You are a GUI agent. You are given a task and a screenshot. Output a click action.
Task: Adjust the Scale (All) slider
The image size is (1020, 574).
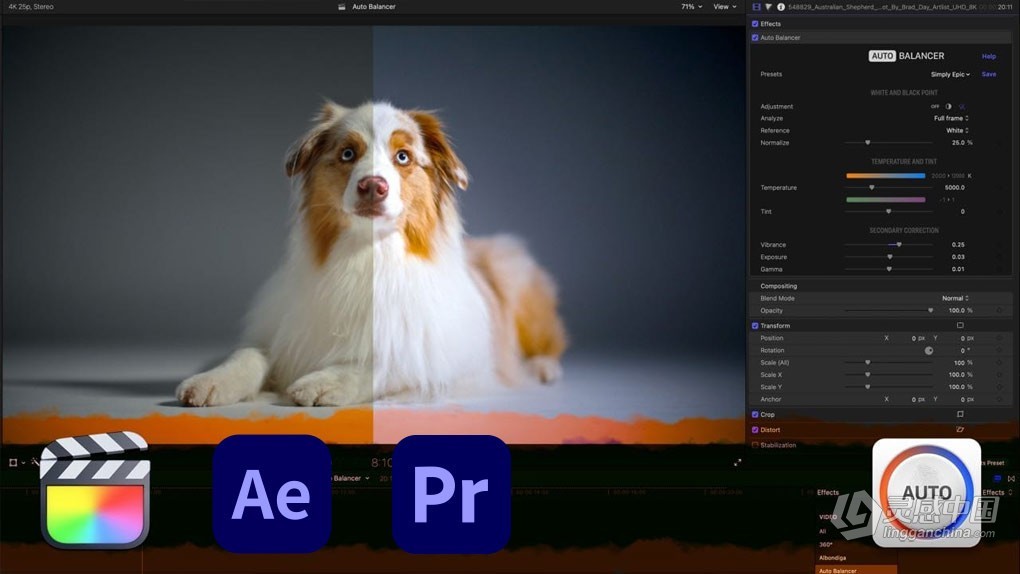click(x=889, y=362)
